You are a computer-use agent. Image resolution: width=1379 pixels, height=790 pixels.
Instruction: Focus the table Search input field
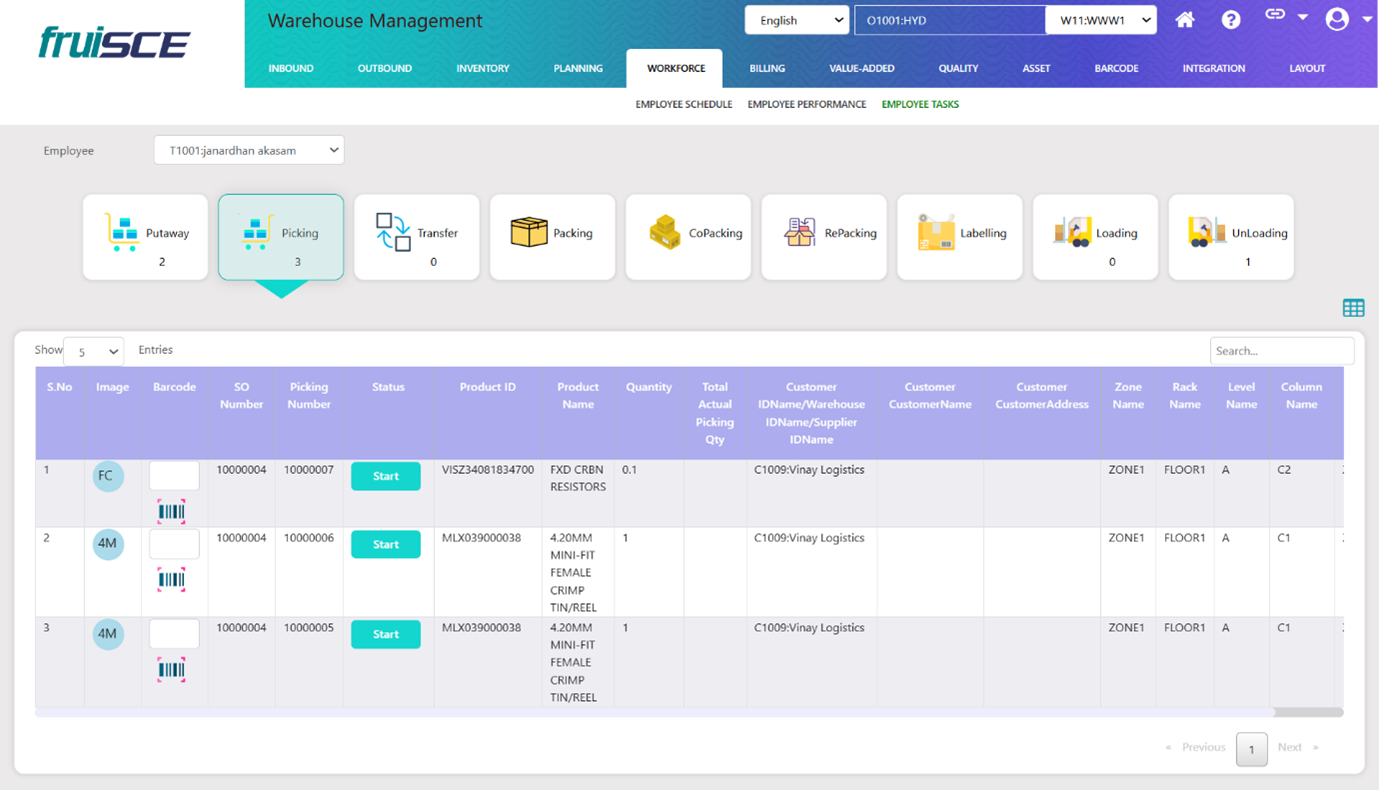1281,351
